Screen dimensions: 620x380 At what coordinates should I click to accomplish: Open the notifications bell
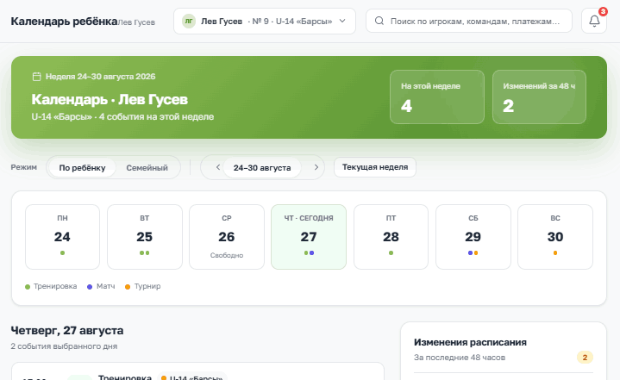pos(594,21)
